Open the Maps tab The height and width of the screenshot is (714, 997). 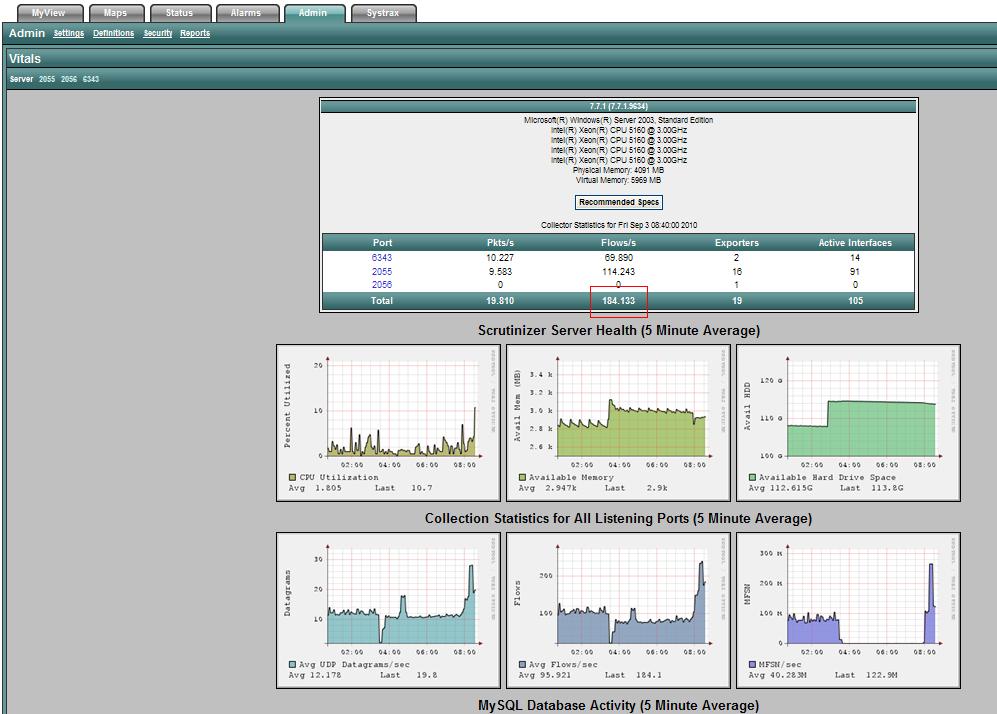pyautogui.click(x=116, y=13)
